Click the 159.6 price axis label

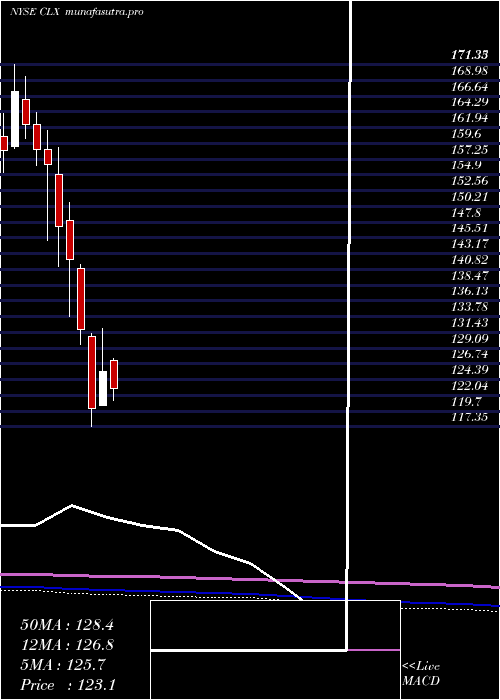click(467, 134)
